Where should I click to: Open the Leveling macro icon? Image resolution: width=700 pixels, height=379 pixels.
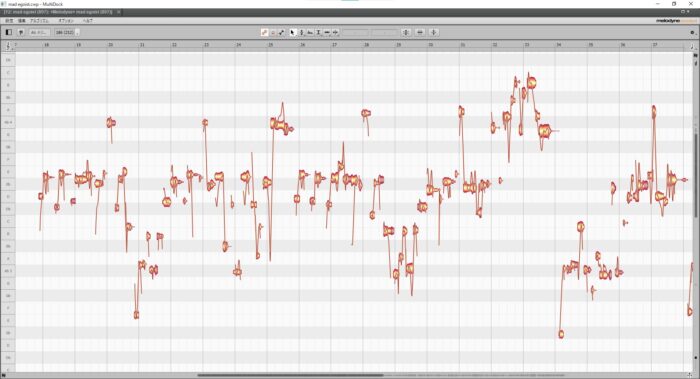pyautogui.click(x=433, y=33)
